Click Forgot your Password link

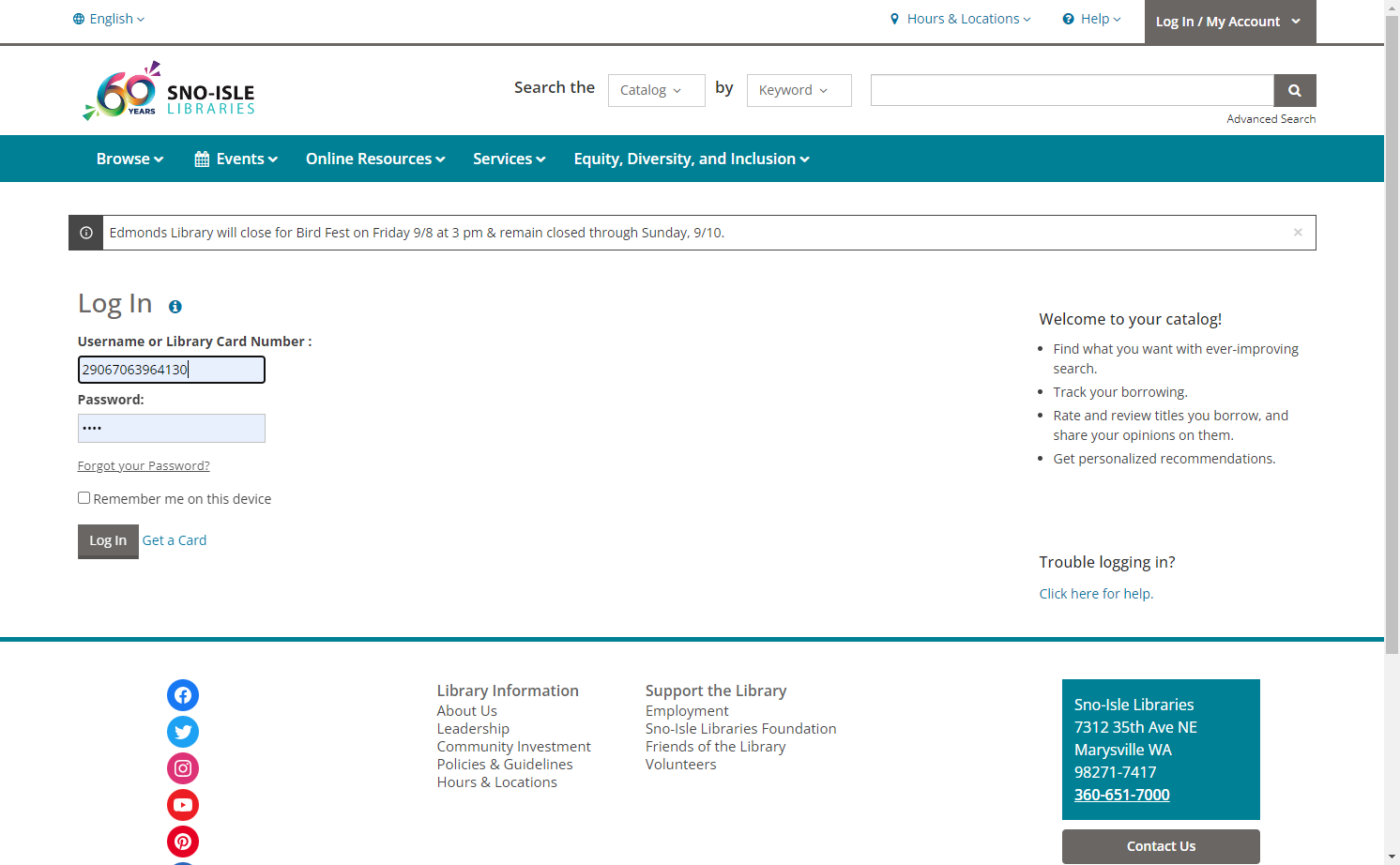(144, 465)
